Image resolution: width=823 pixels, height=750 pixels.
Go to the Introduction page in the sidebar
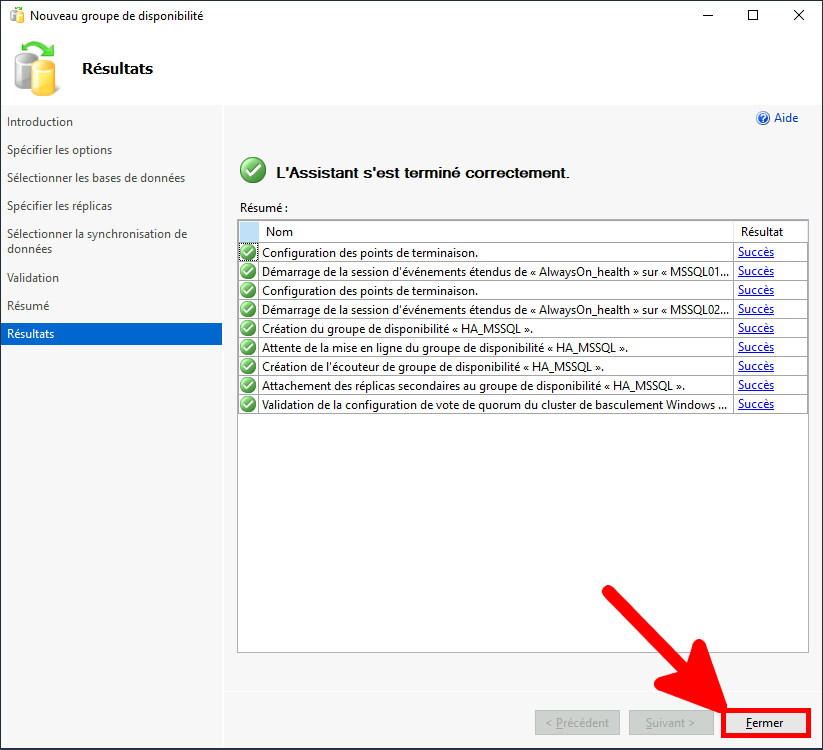pyautogui.click(x=40, y=122)
